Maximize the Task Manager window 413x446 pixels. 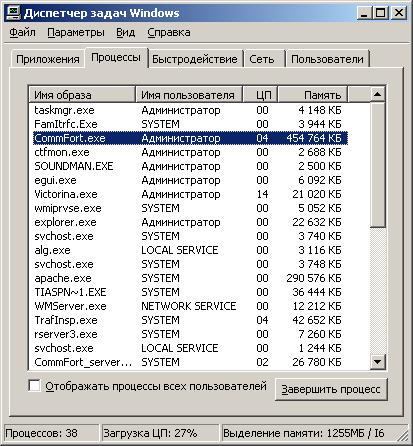pos(381,13)
